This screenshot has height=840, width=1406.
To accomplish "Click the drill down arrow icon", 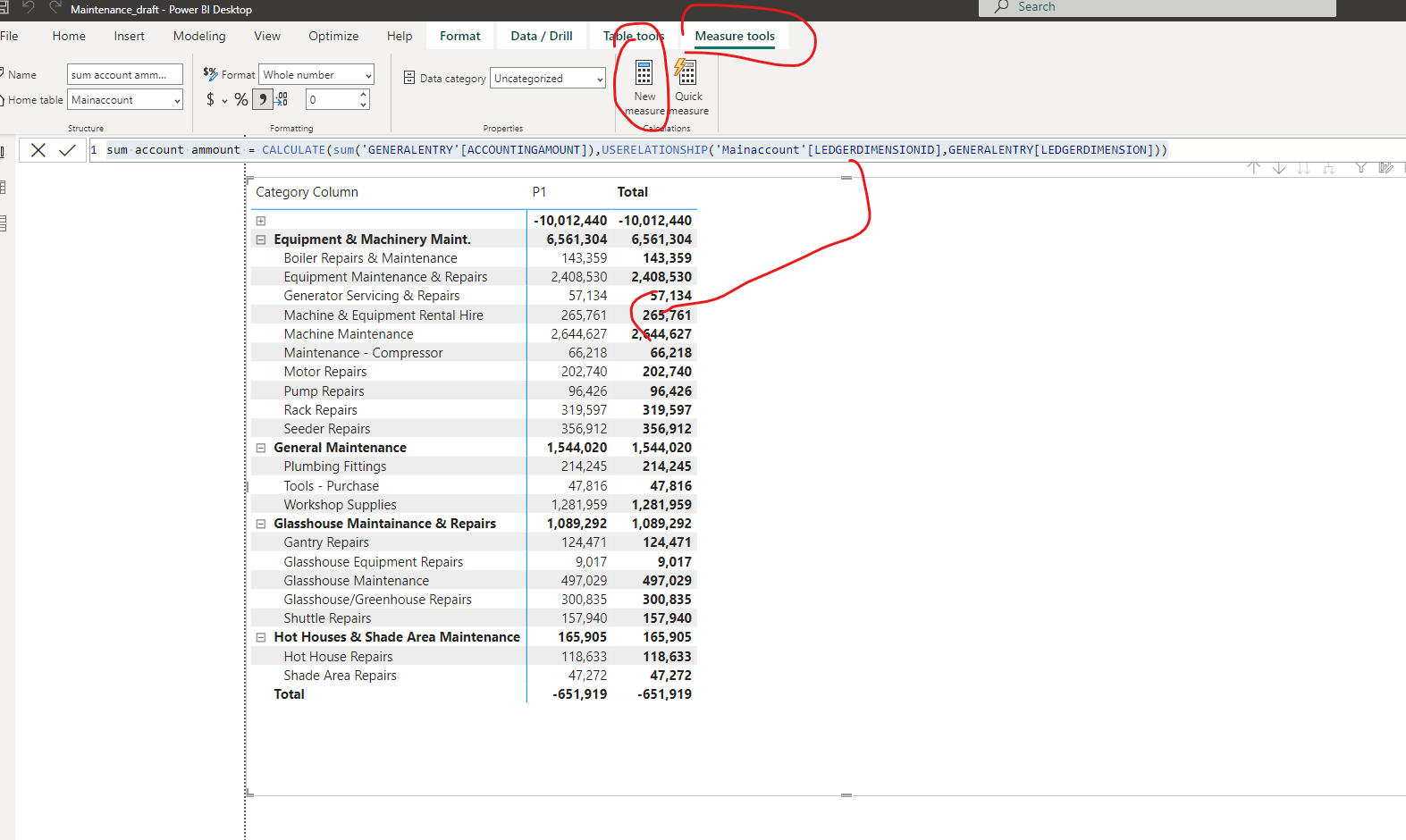I will coord(1279,168).
